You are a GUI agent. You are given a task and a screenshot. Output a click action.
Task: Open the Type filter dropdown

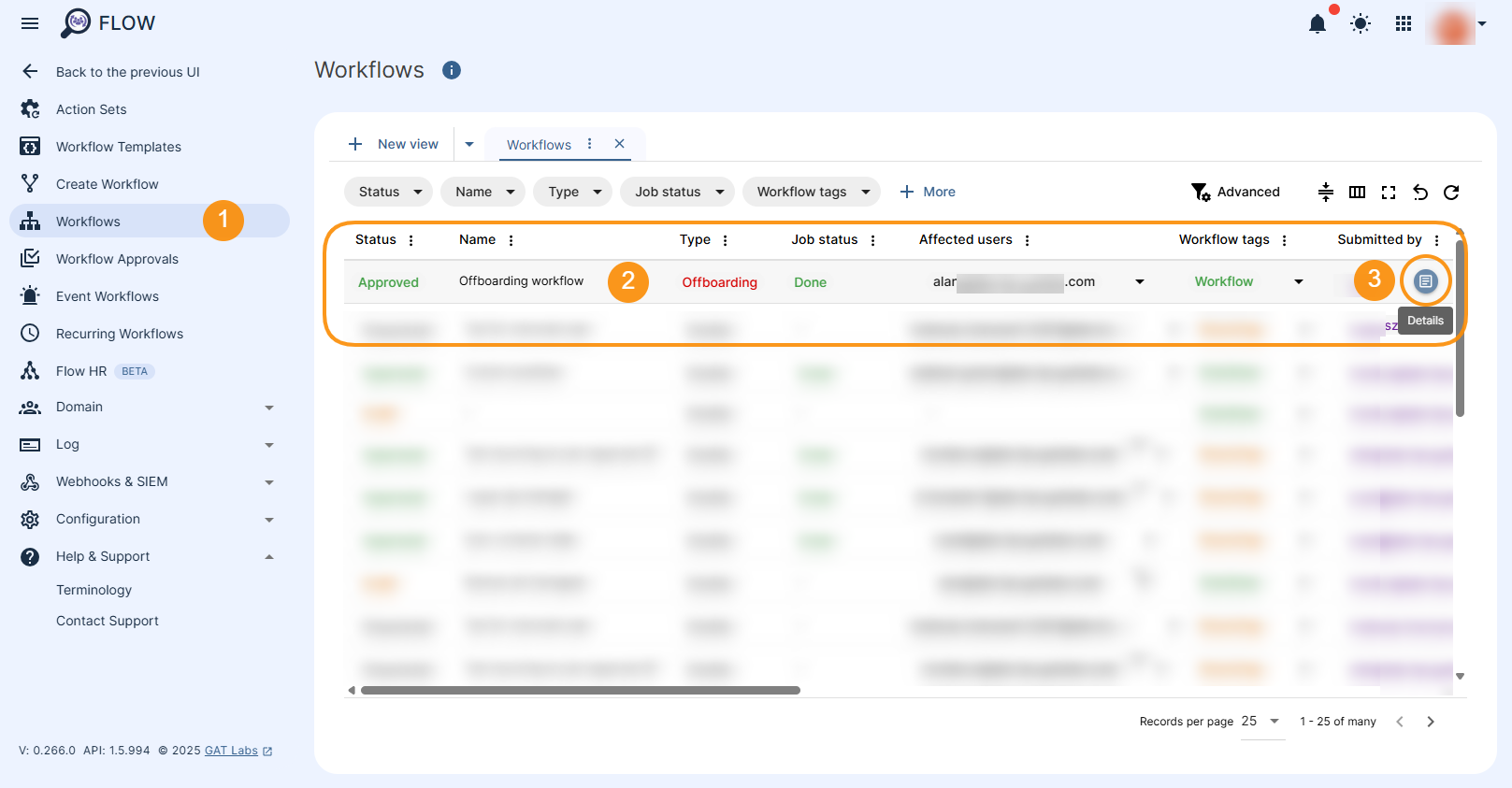[572, 192]
